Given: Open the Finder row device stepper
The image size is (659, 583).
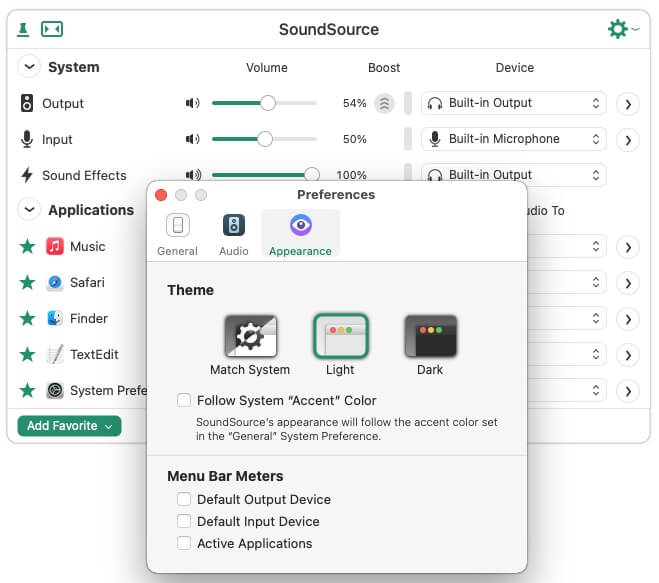Looking at the screenshot, I should coord(596,318).
